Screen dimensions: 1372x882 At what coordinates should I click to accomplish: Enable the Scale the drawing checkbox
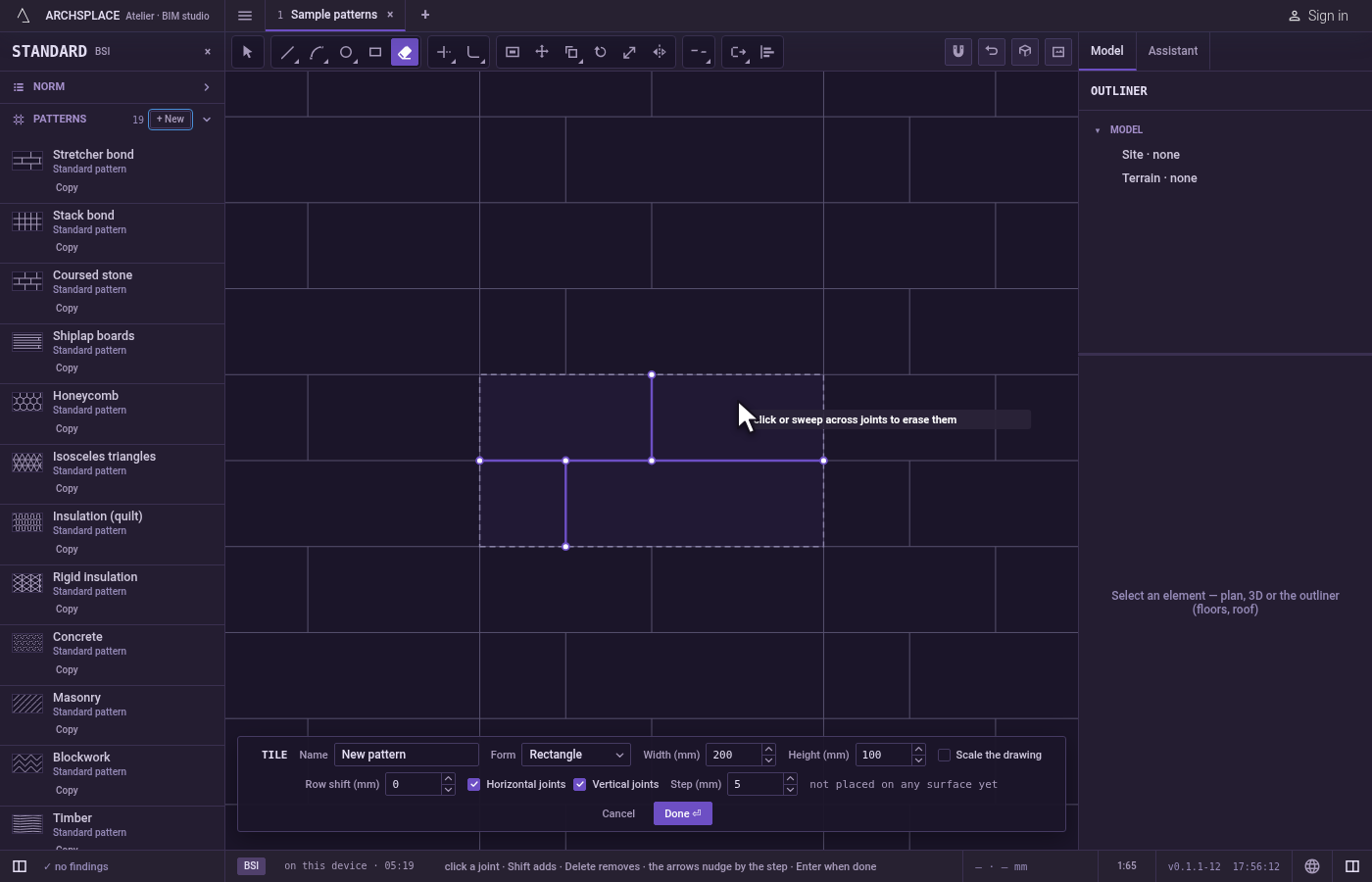point(945,755)
